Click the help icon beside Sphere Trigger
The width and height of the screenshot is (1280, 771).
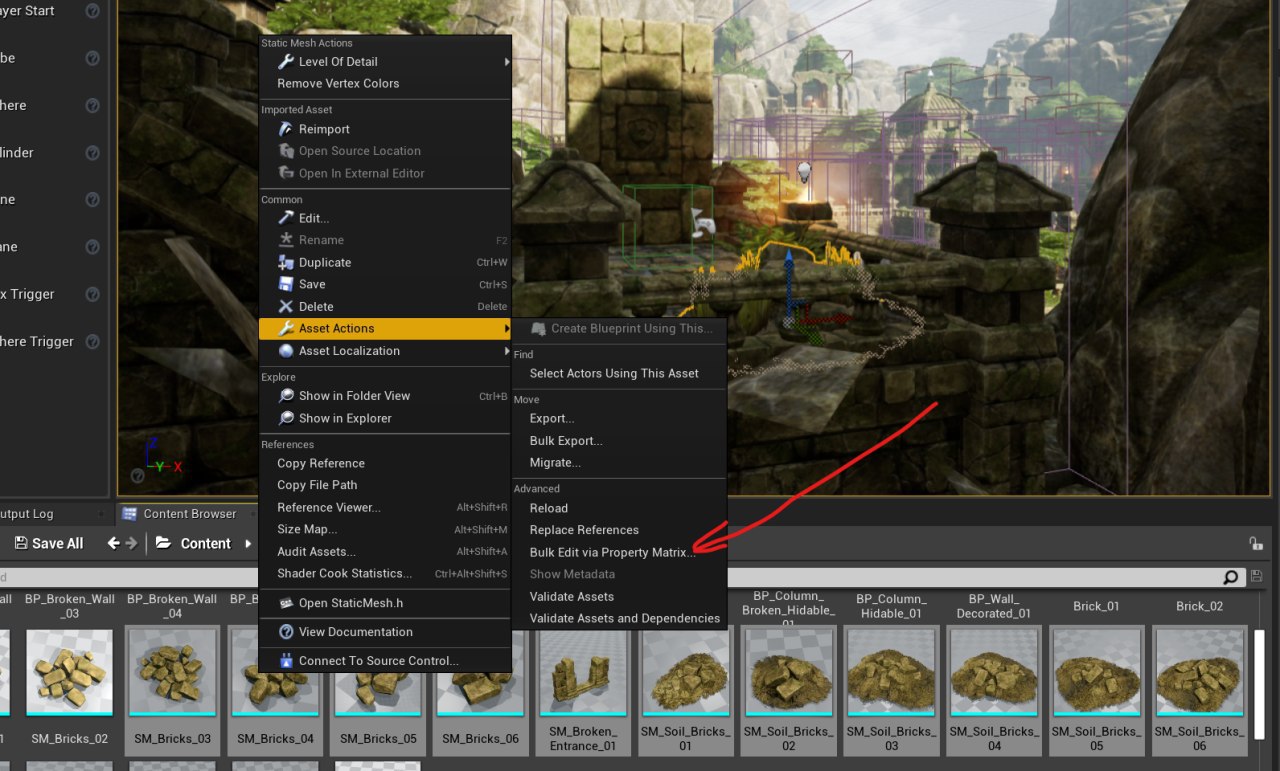[93, 341]
